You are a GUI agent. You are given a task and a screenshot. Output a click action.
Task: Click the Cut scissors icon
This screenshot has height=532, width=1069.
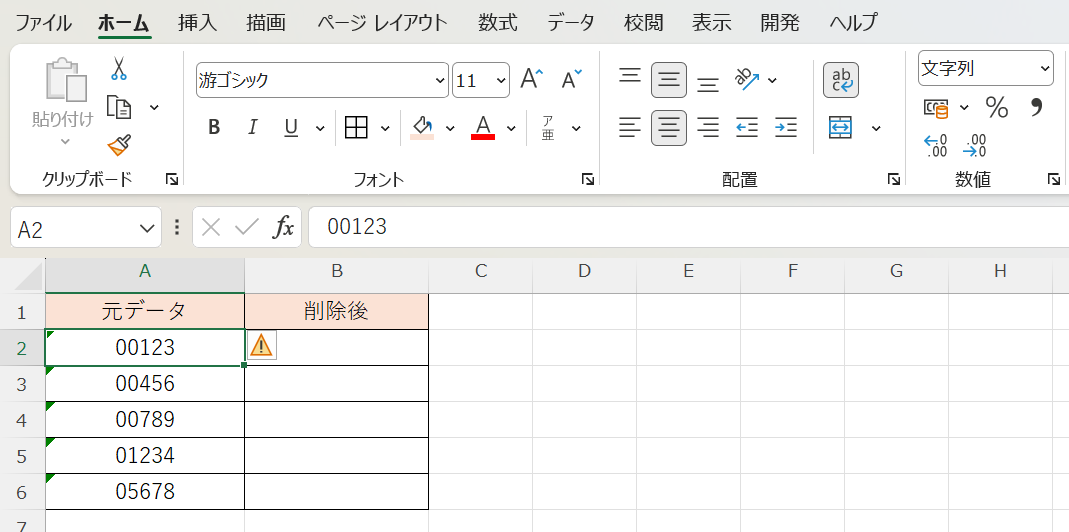point(119,69)
